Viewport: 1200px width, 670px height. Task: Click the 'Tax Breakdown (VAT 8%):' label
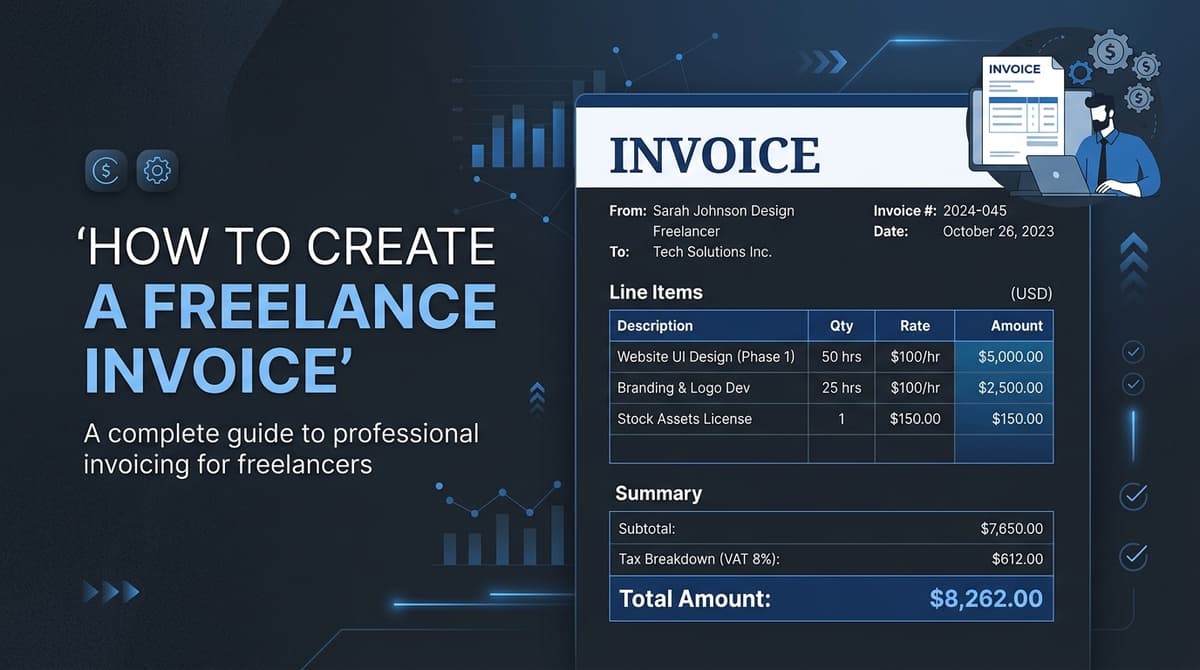pos(699,559)
